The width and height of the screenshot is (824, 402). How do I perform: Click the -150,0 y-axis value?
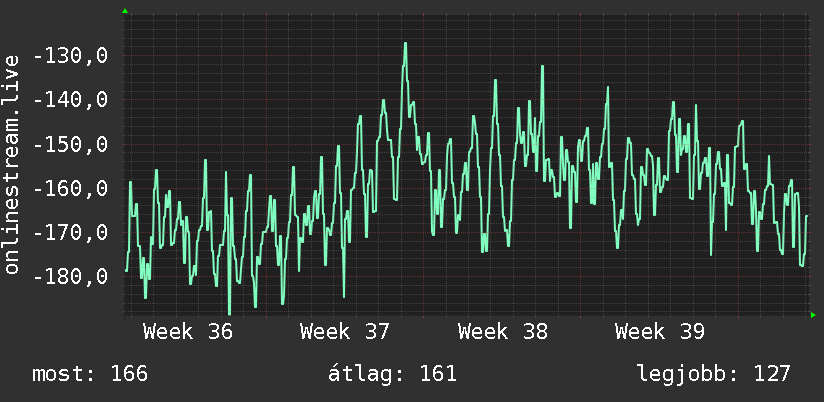pyautogui.click(x=70, y=144)
